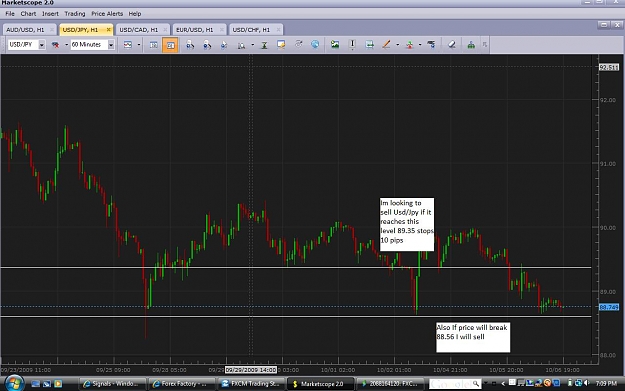This screenshot has width=625, height=391.
Task: Click the 7:09 PM clock
Action: click(606, 383)
